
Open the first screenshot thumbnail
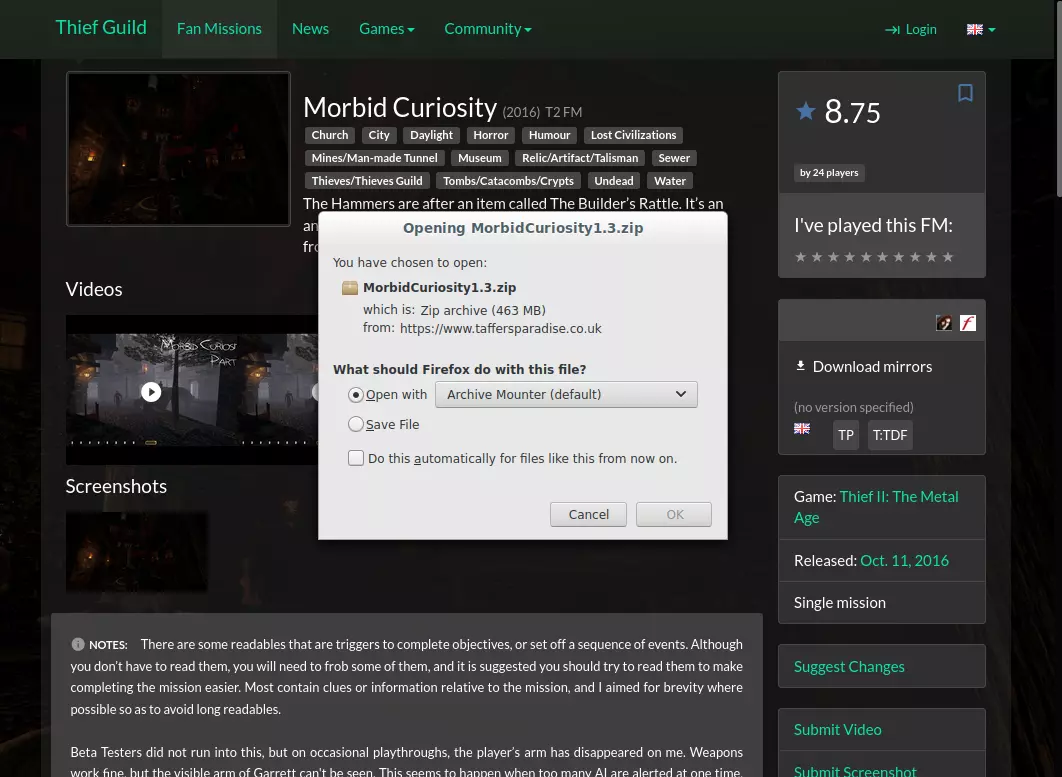(137, 552)
